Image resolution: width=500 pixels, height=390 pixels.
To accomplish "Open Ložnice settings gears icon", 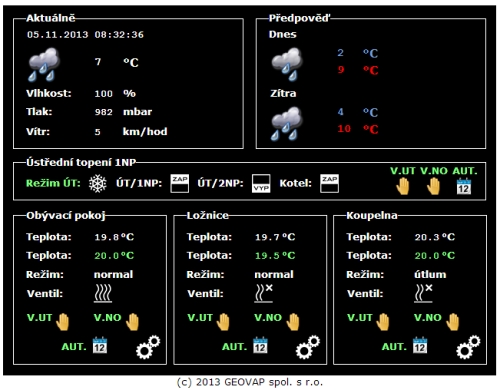I will coord(308,347).
